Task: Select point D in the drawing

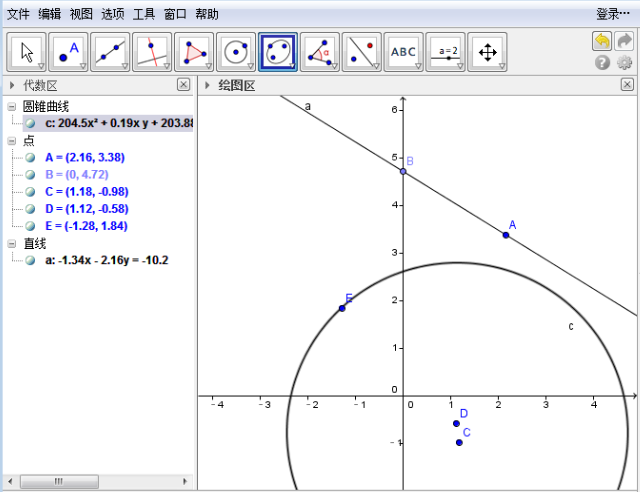Action: coord(456,423)
